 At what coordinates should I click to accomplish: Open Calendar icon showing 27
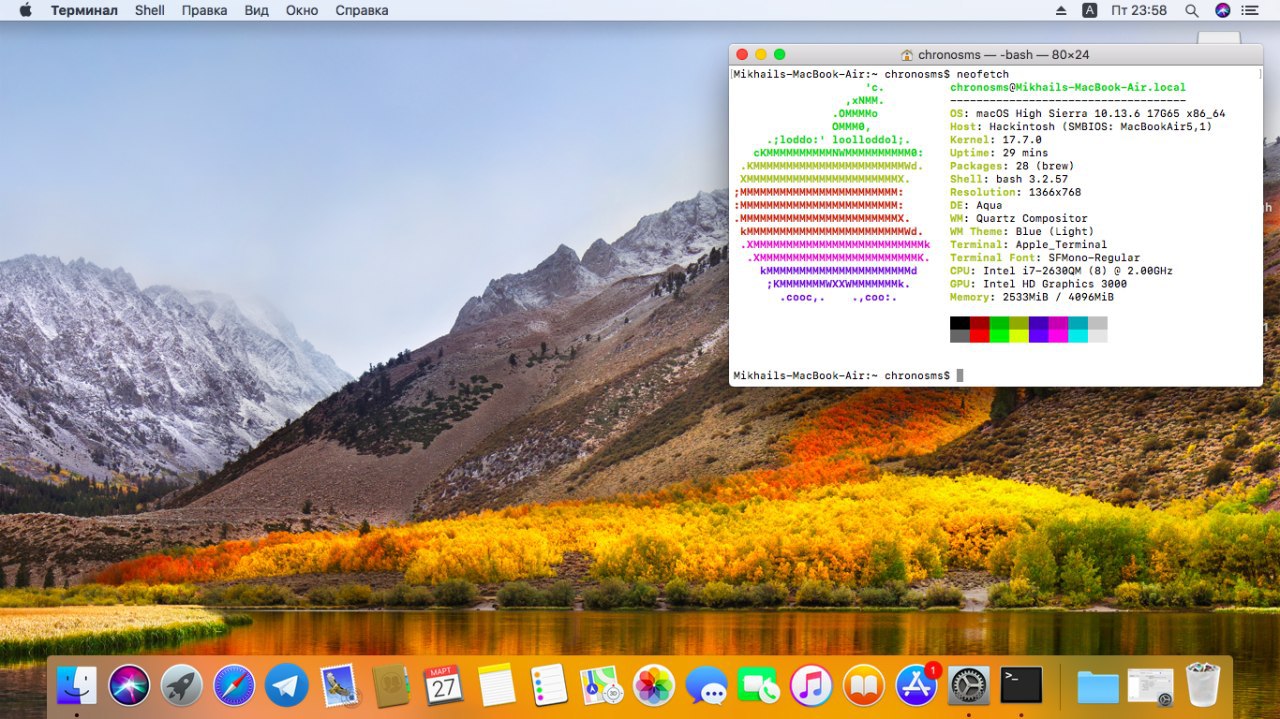tap(444, 685)
